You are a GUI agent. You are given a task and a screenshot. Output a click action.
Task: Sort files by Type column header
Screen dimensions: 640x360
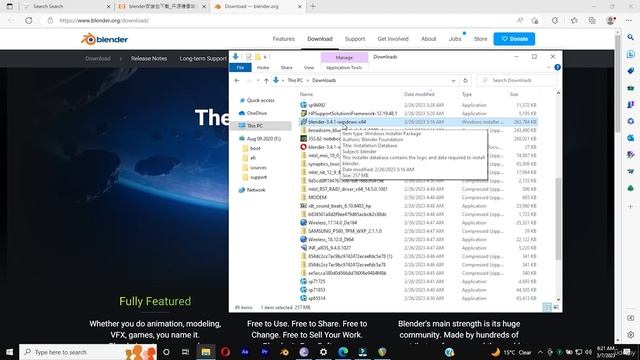(467, 94)
